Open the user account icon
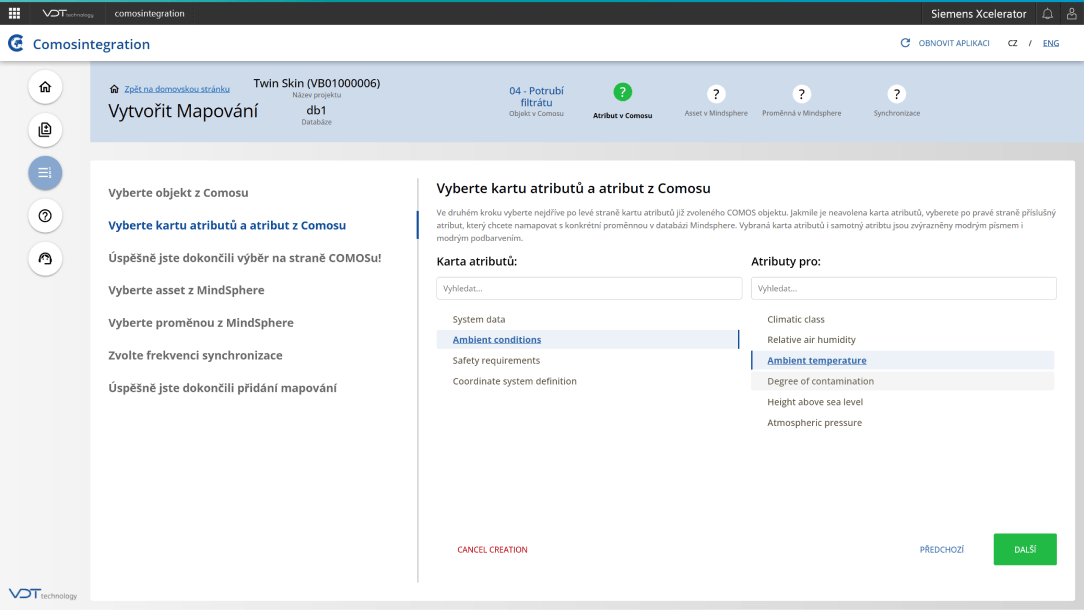Viewport: 1084px width, 610px height. (1071, 13)
